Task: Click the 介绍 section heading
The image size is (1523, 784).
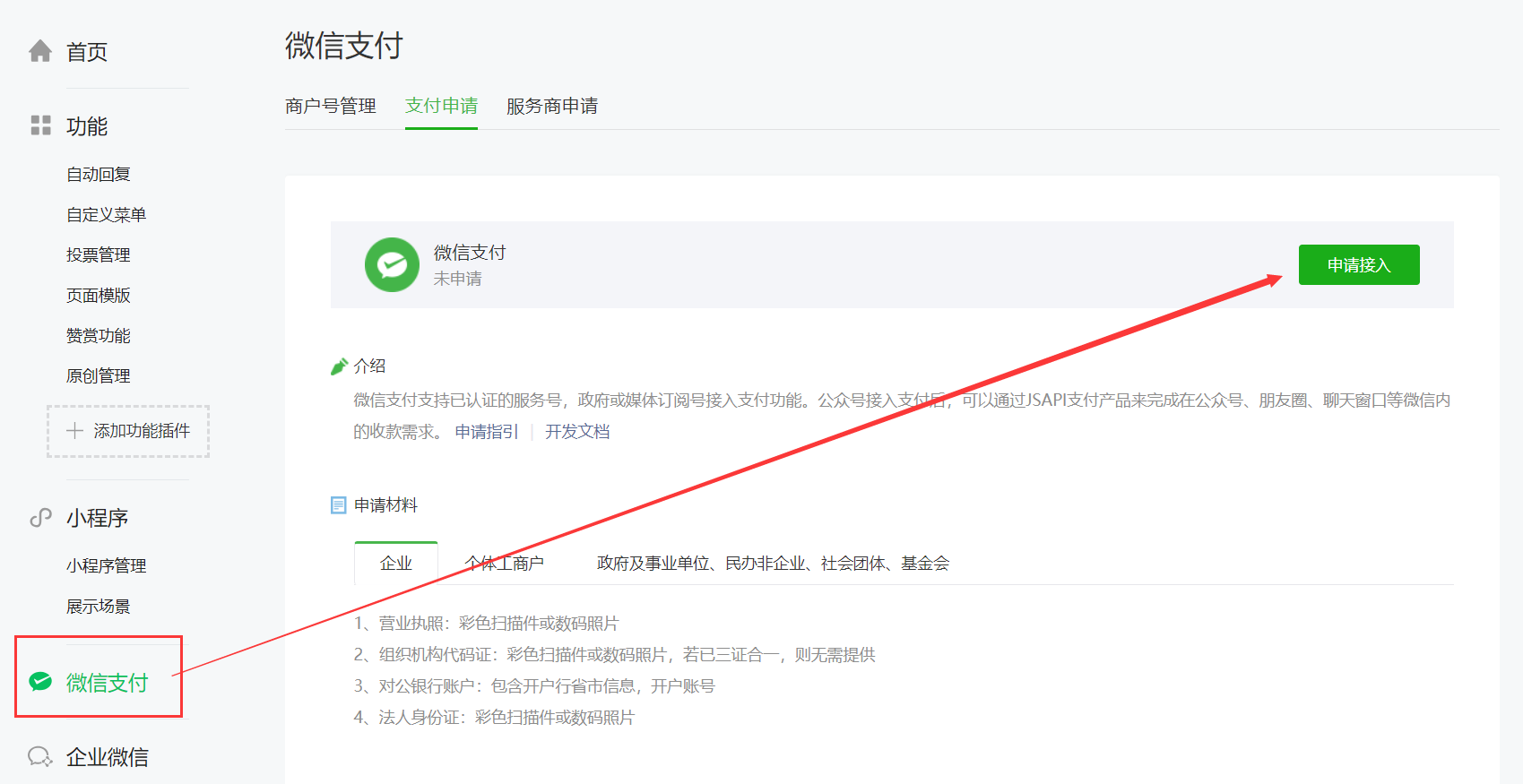Action: 369,366
